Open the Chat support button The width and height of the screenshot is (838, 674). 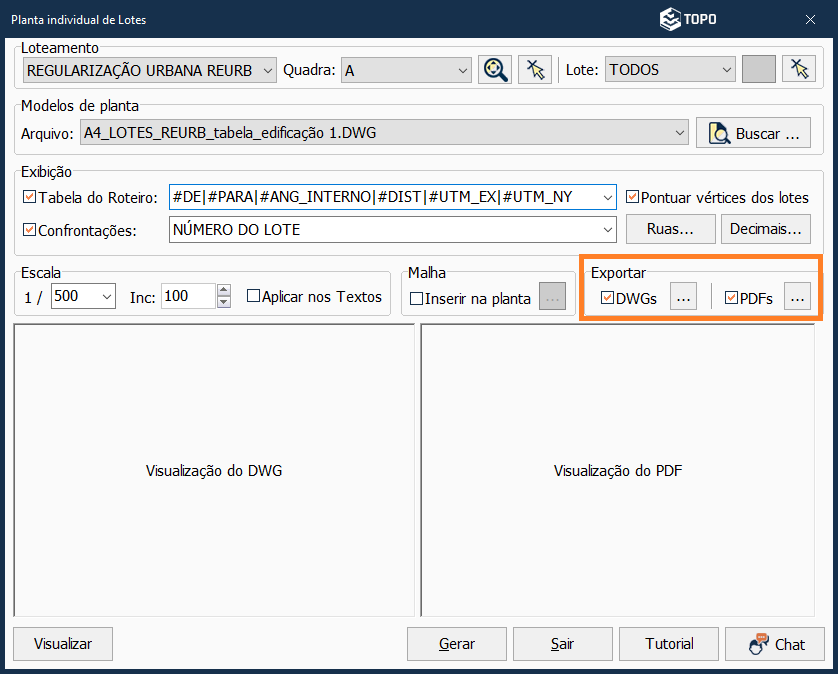point(774,644)
